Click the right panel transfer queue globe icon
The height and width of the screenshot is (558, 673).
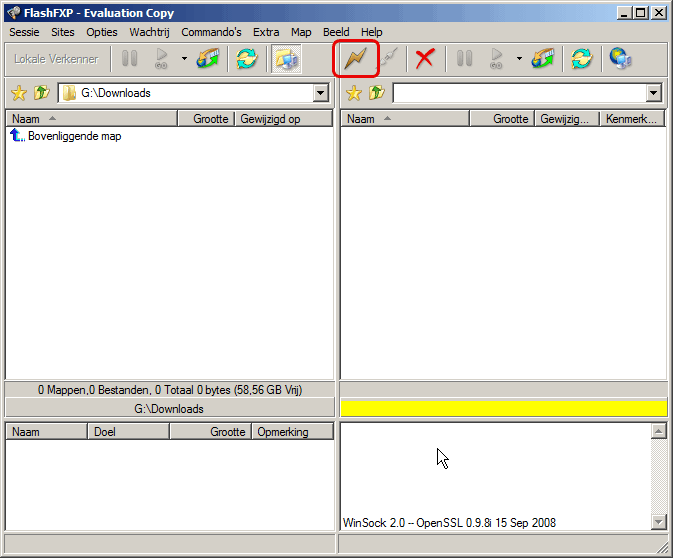543,58
